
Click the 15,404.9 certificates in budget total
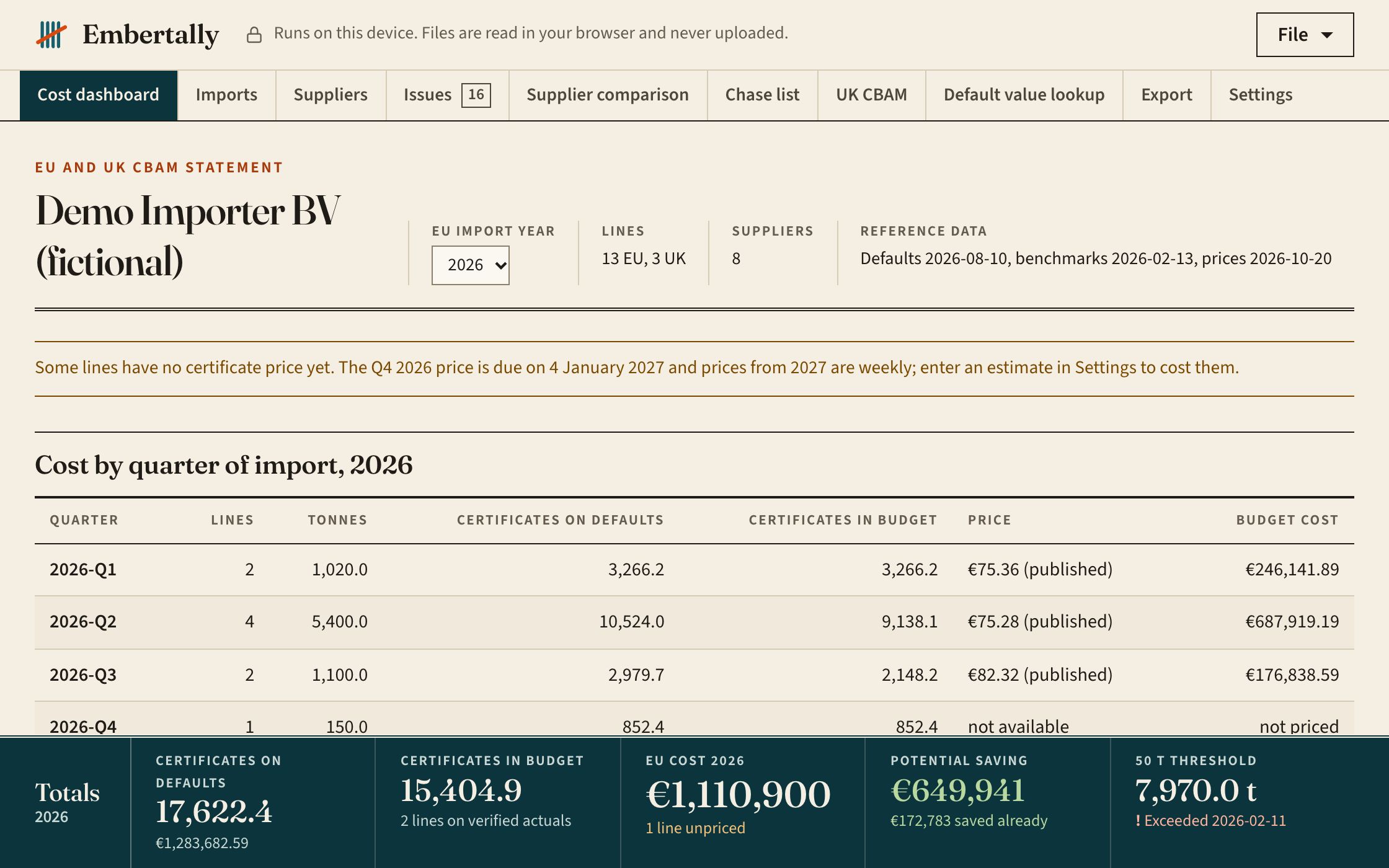tap(461, 790)
